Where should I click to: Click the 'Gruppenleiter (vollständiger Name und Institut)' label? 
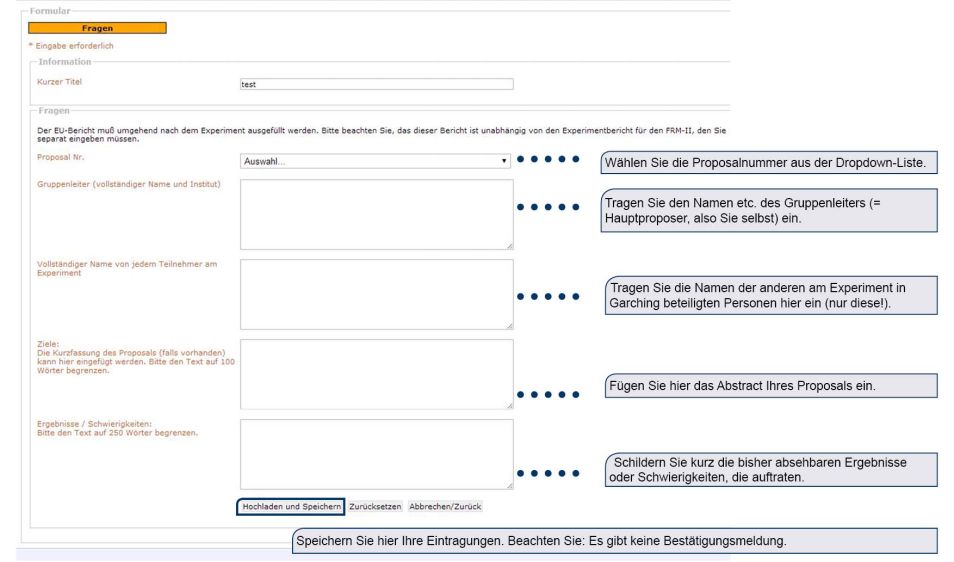128,184
